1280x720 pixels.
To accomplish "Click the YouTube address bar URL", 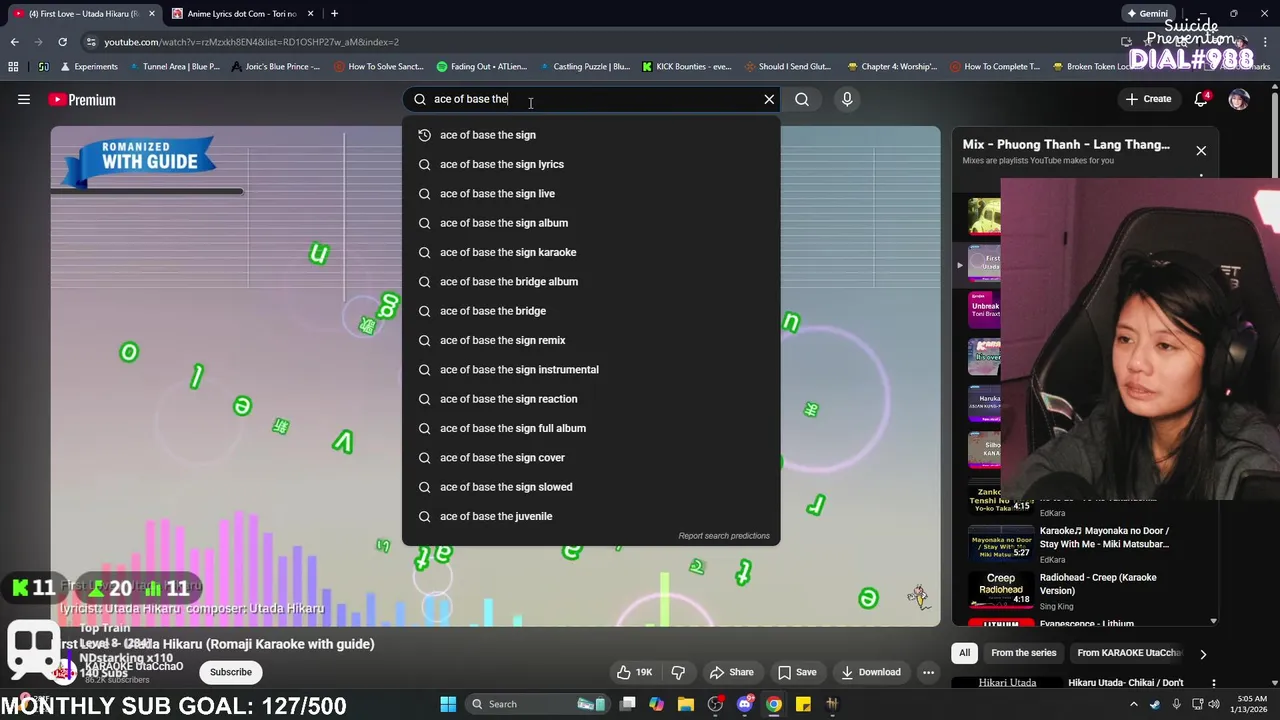I will (251, 42).
